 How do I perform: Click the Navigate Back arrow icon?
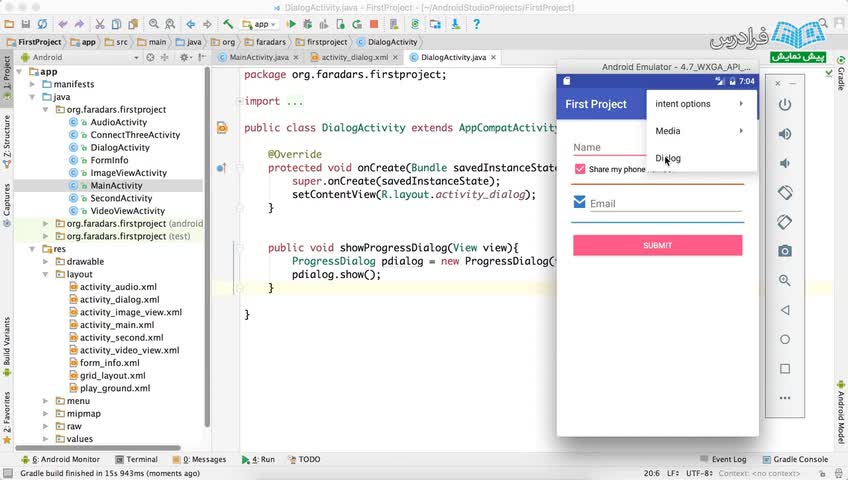(190, 24)
